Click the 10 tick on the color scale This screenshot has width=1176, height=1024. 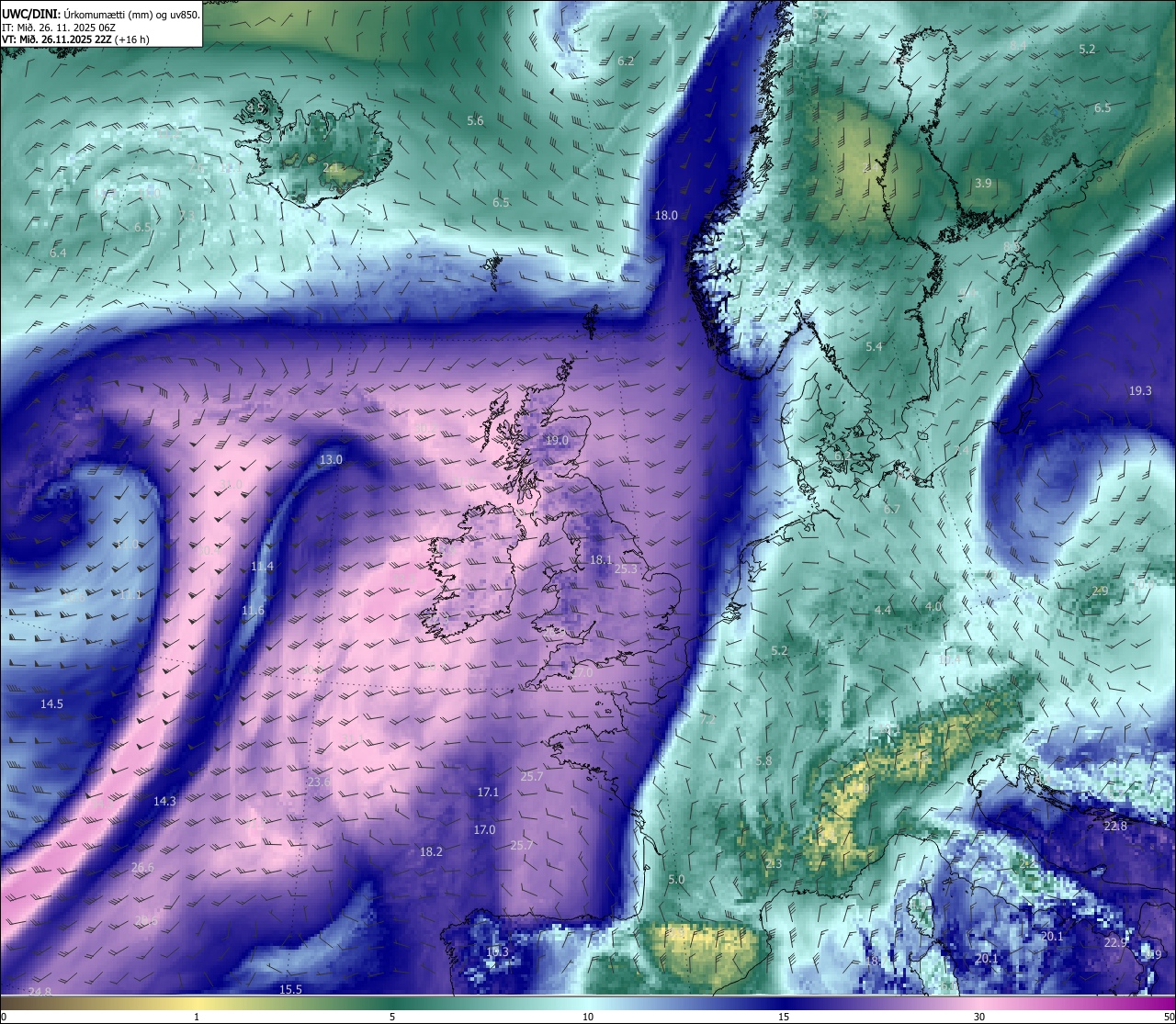point(588,1017)
